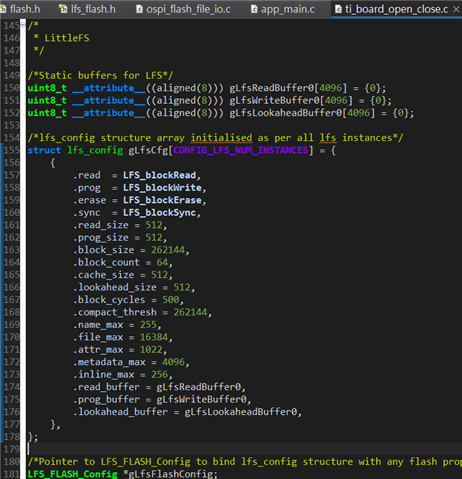462x479 pixels.
Task: Switch to ospi_flash_file_io.c tab
Action: (x=184, y=9)
